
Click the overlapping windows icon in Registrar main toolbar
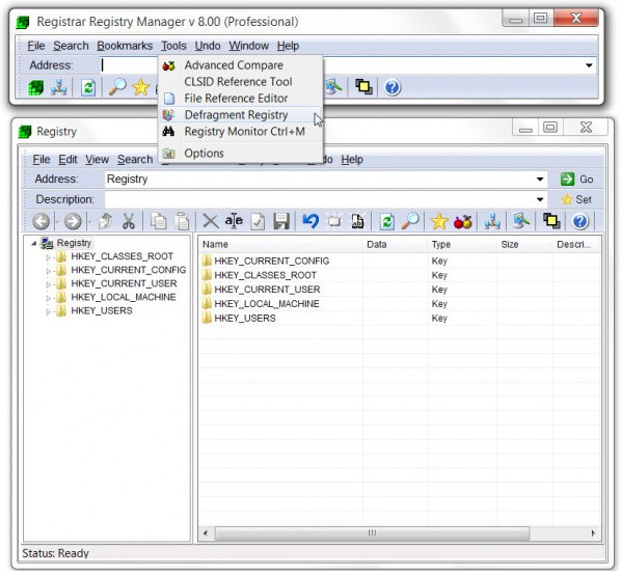(x=364, y=87)
